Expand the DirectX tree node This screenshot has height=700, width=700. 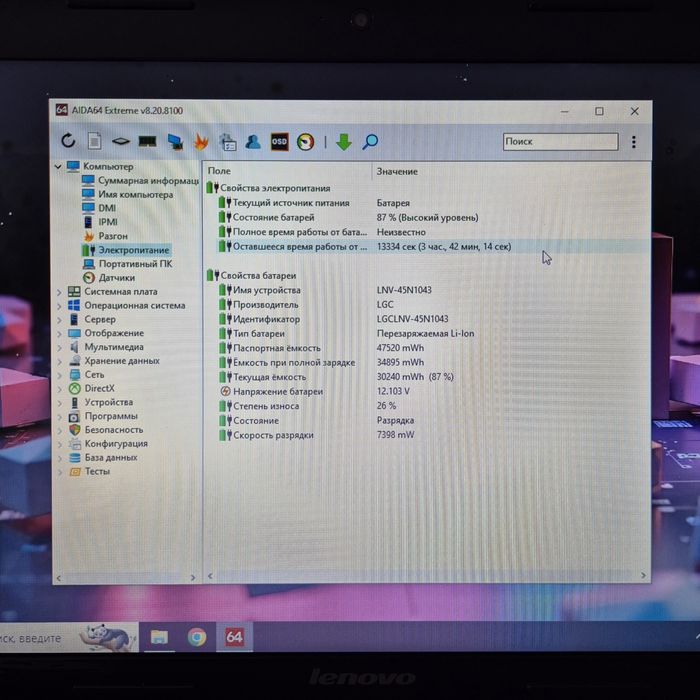[59, 389]
